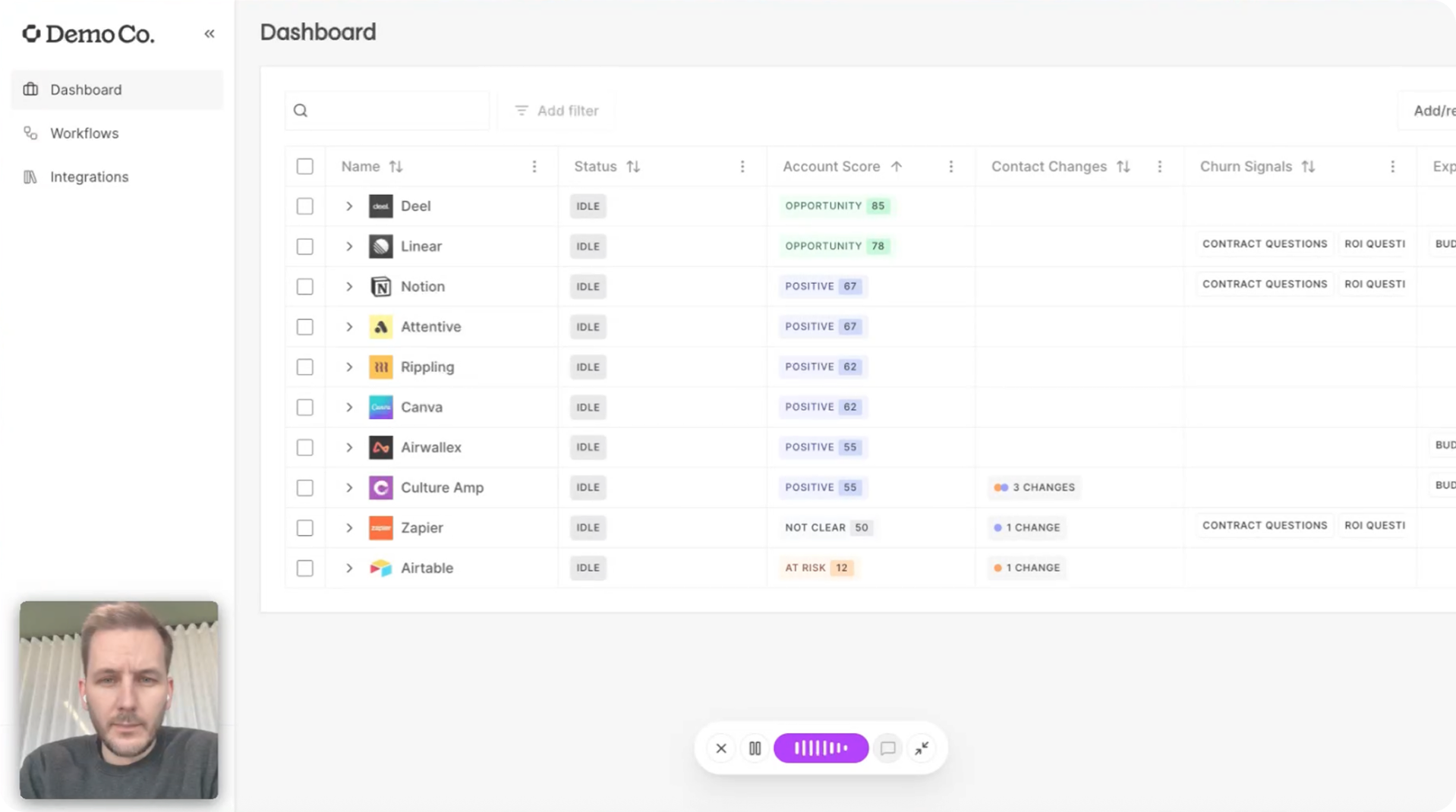The width and height of the screenshot is (1456, 812).
Task: Click the Demo Co. logo
Action: coord(88,34)
